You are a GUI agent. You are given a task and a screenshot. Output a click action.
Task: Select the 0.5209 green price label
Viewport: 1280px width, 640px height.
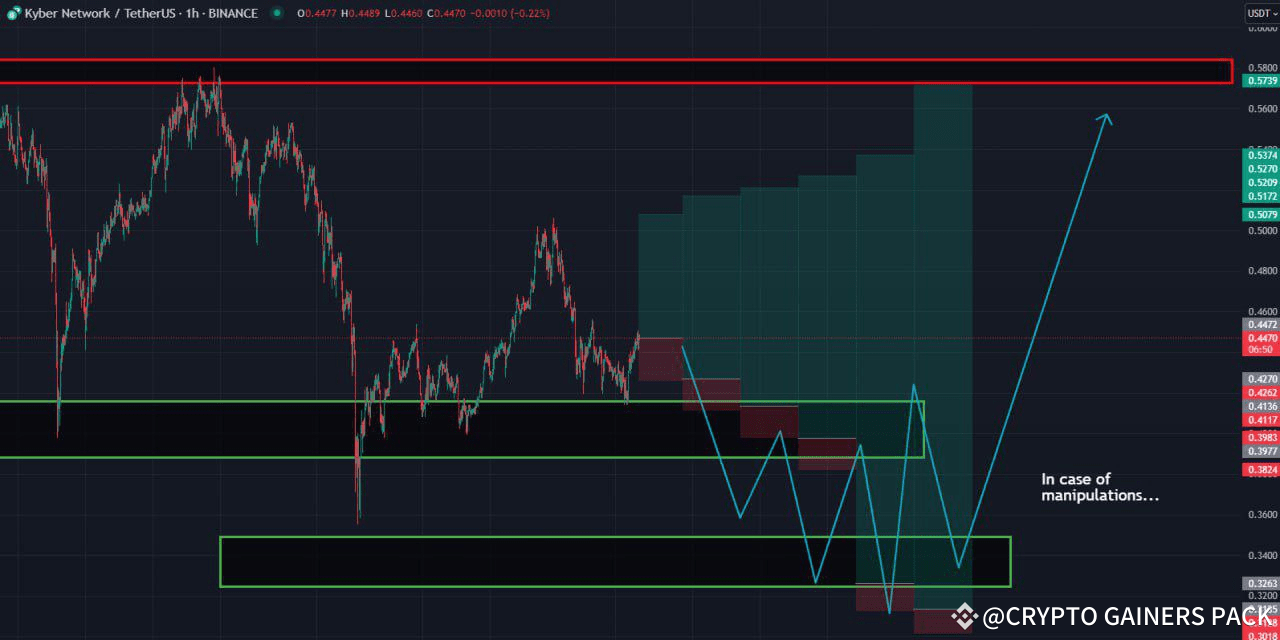tap(1260, 183)
